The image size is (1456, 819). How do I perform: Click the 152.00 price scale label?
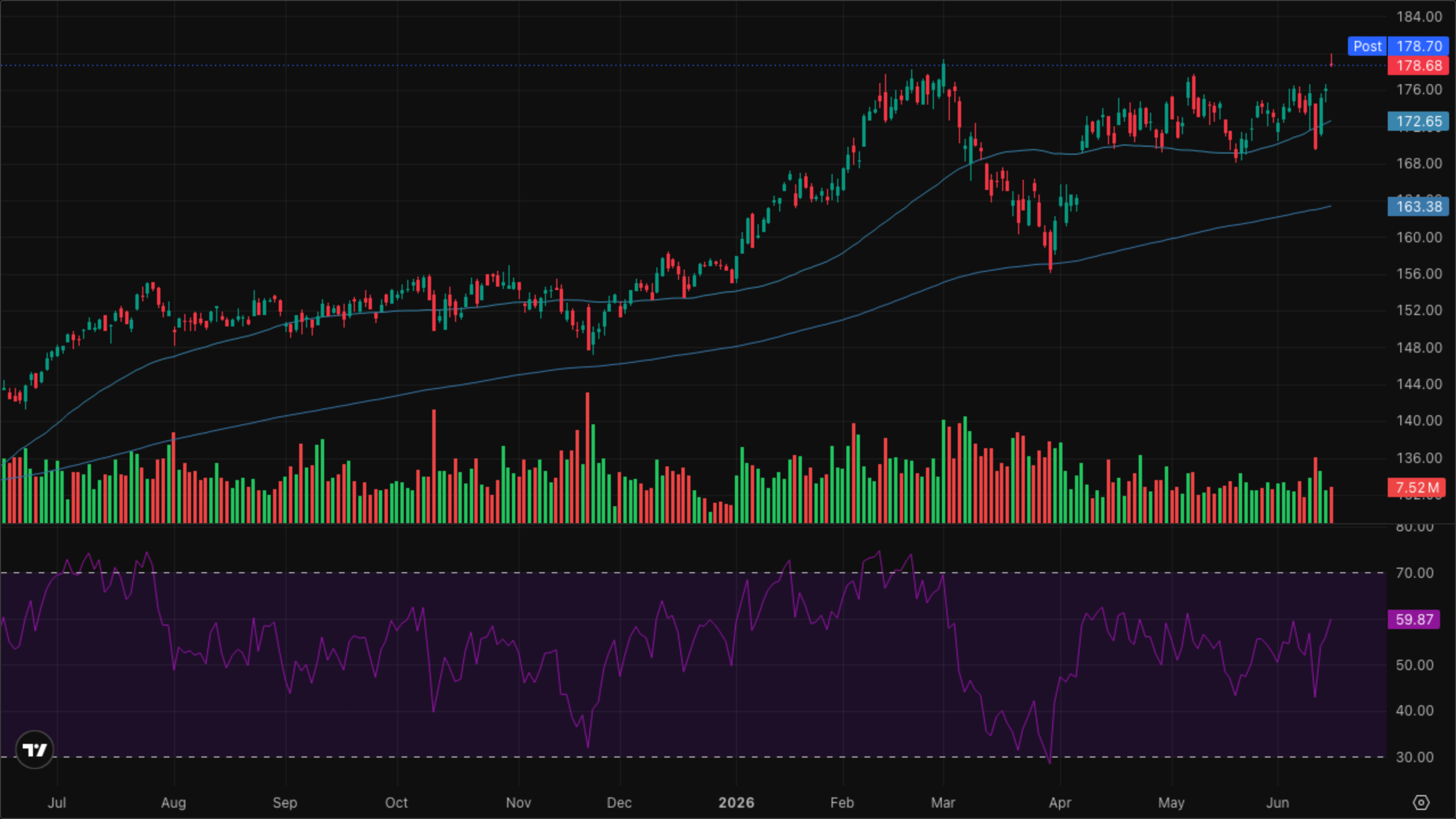tap(1420, 310)
